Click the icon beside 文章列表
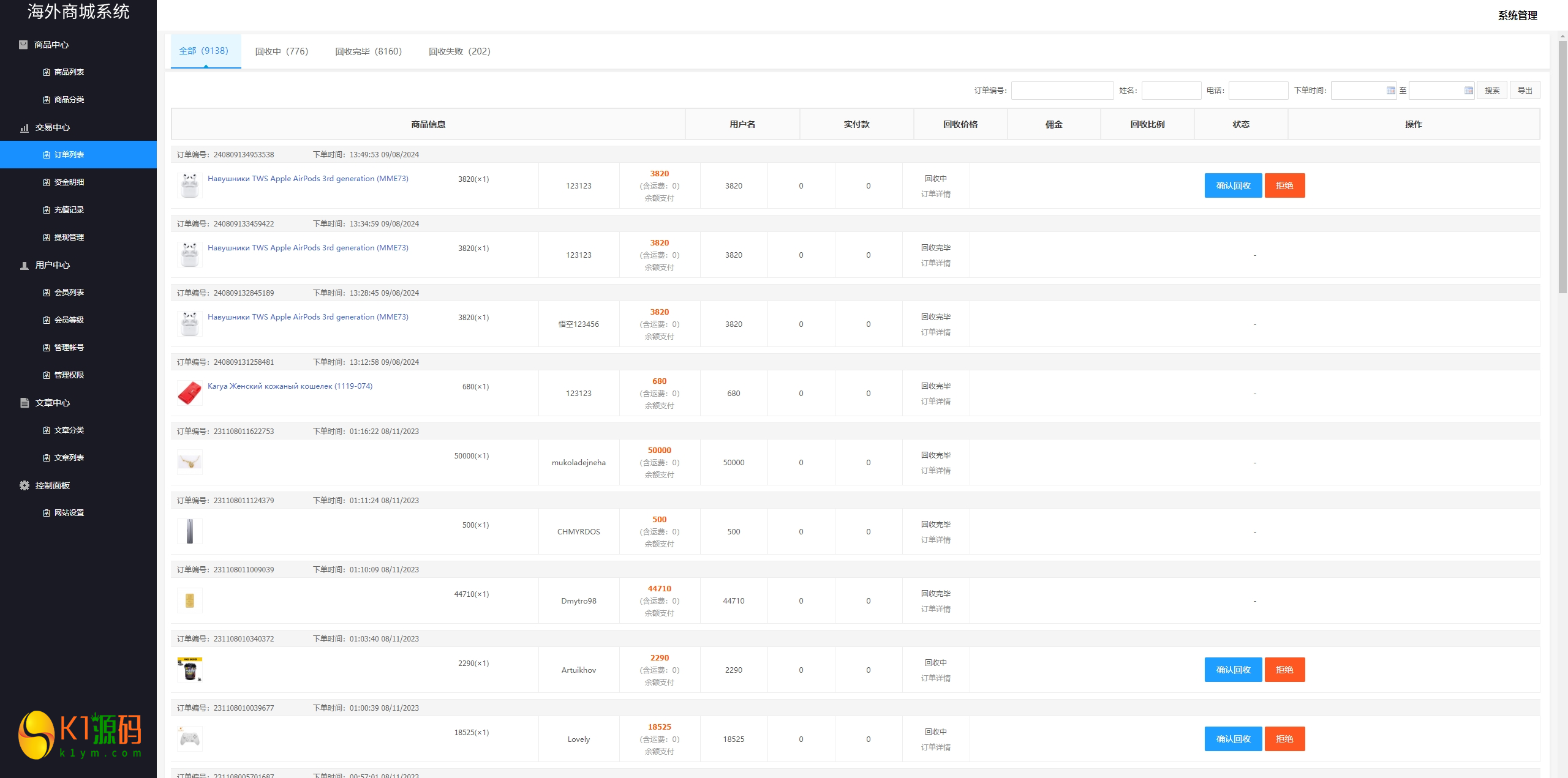The image size is (1568, 778). (x=47, y=458)
